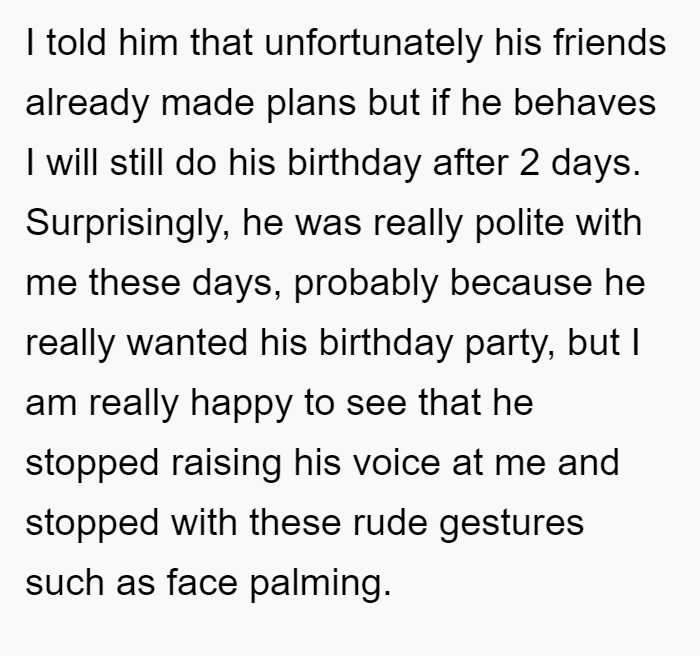Image resolution: width=700 pixels, height=656 pixels.
Task: Click the word "plans" in second line
Action: 312,104
